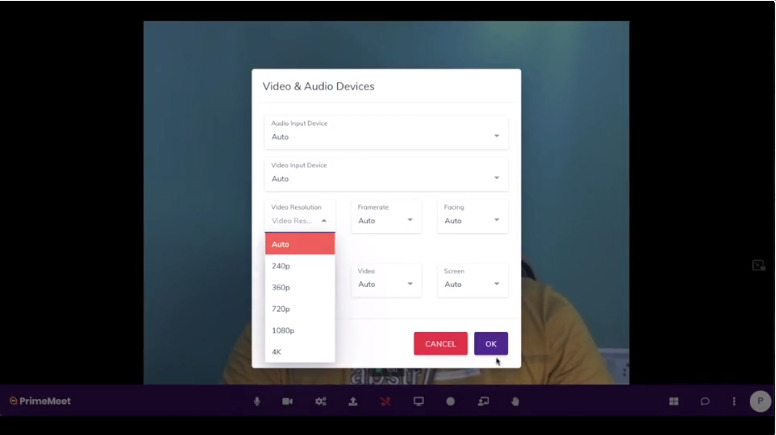Open the chat bubble icon
This screenshot has height=435, width=776.
click(705, 401)
